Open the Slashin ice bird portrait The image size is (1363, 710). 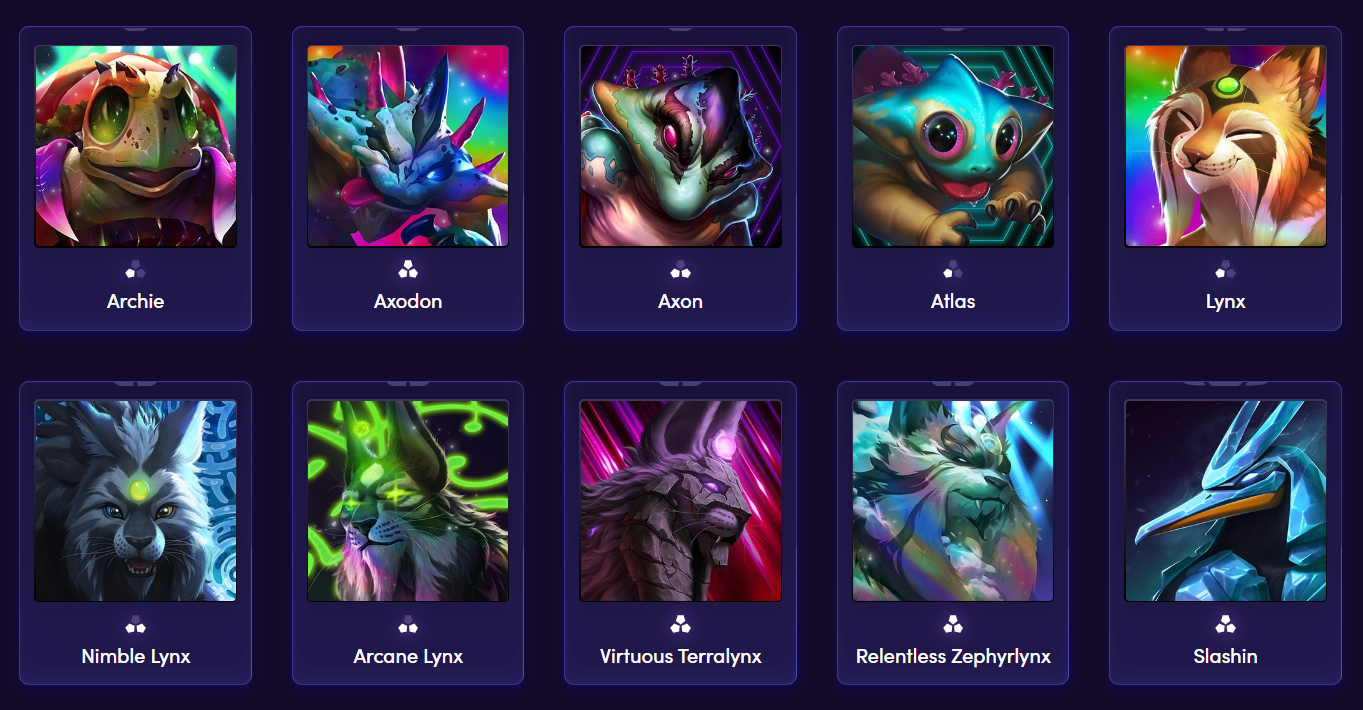click(1226, 501)
